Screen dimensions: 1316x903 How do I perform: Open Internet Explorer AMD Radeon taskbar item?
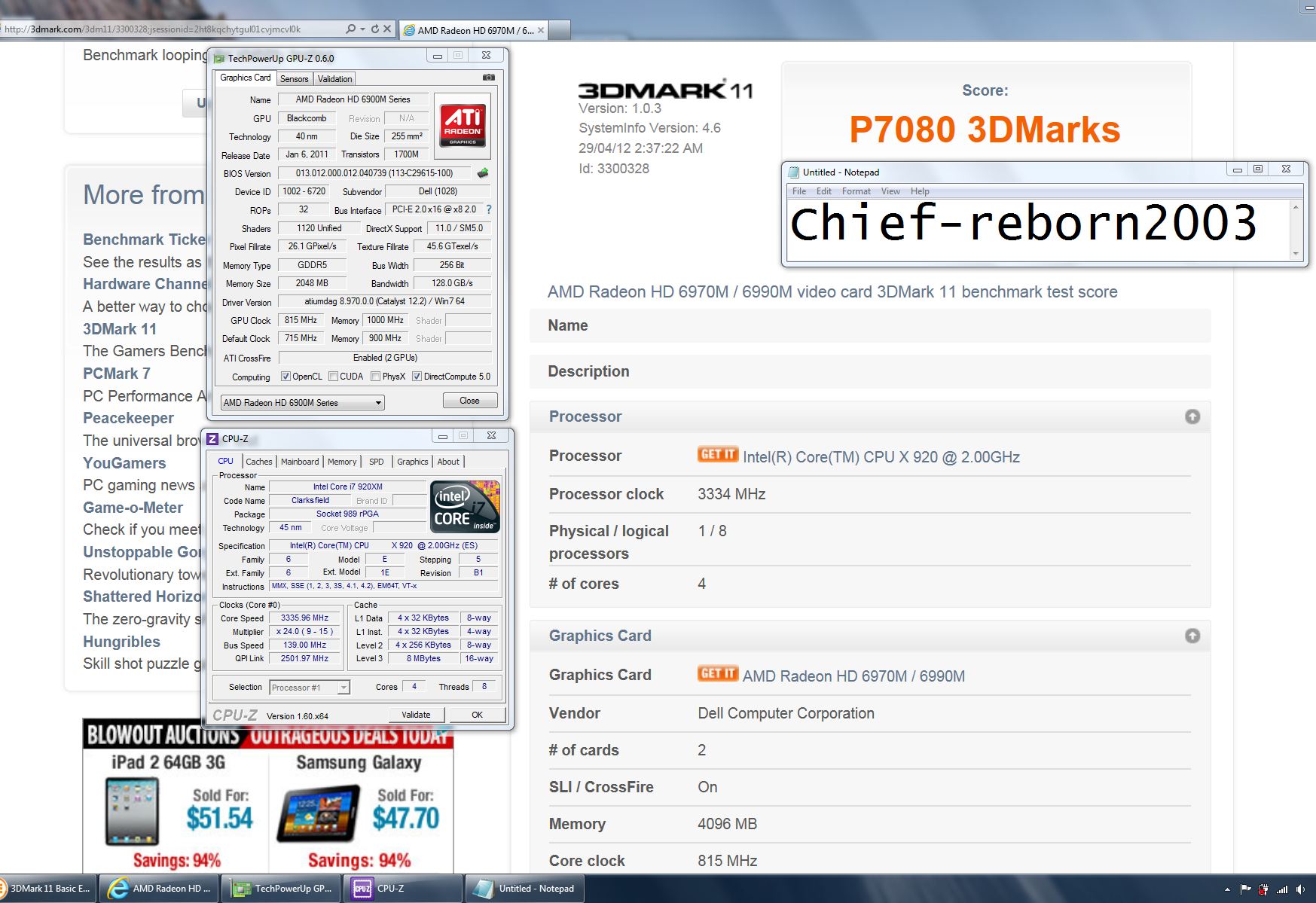(x=160, y=889)
